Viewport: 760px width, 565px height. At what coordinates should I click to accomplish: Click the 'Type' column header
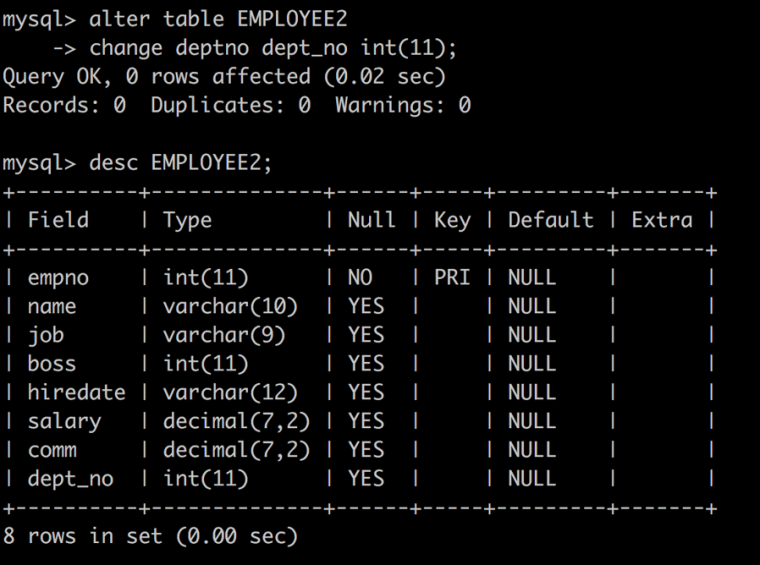coord(188,221)
